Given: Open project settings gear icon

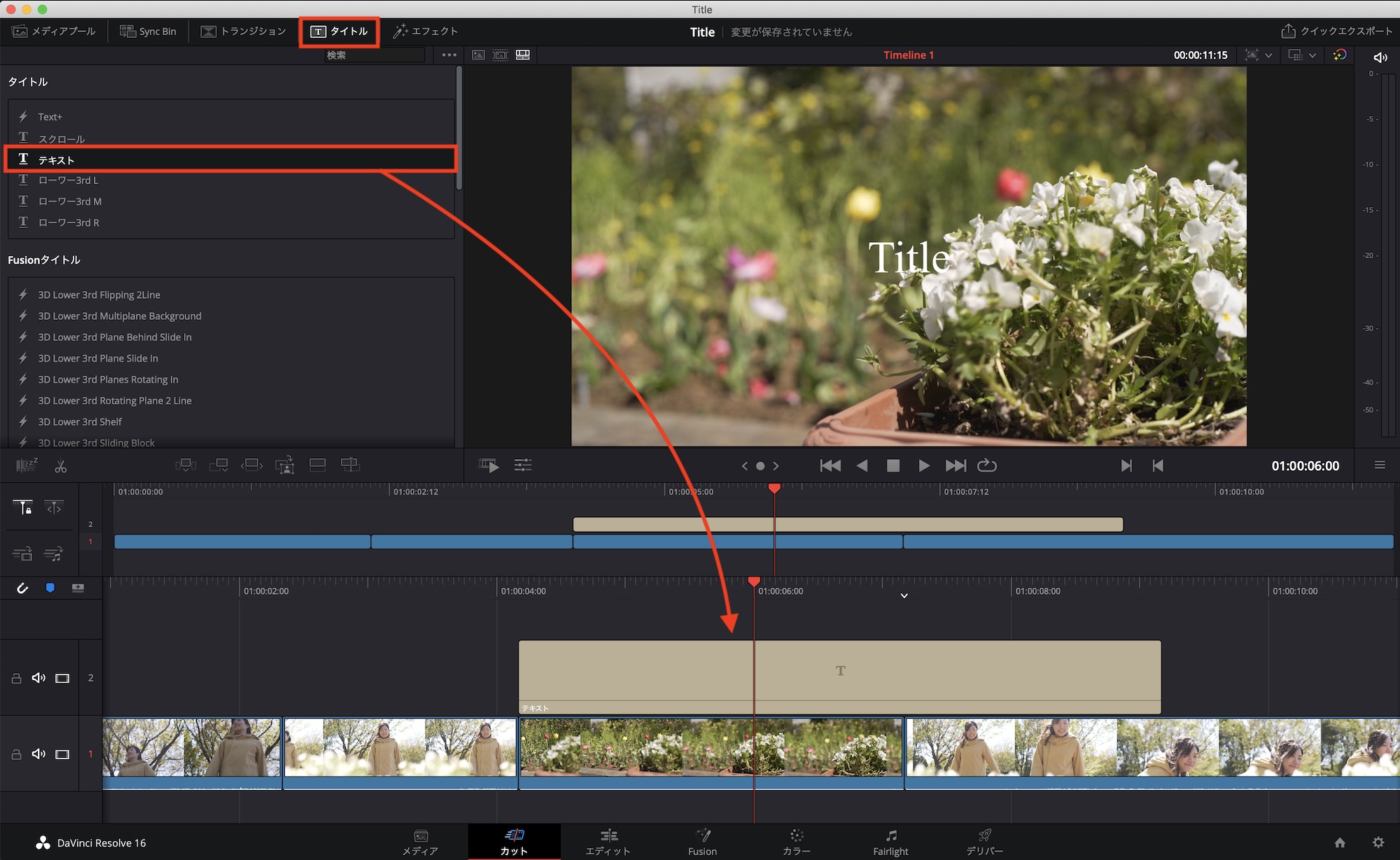Looking at the screenshot, I should (1378, 843).
